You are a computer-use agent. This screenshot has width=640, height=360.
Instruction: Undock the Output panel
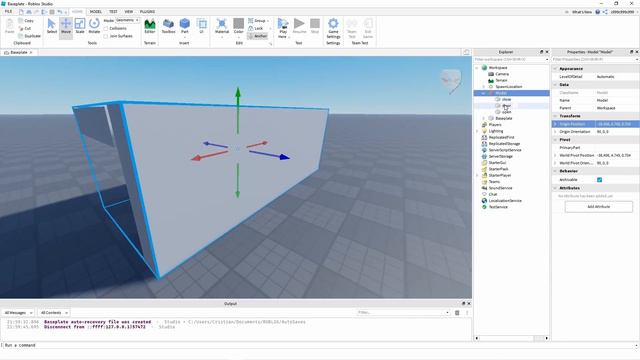coord(463,304)
